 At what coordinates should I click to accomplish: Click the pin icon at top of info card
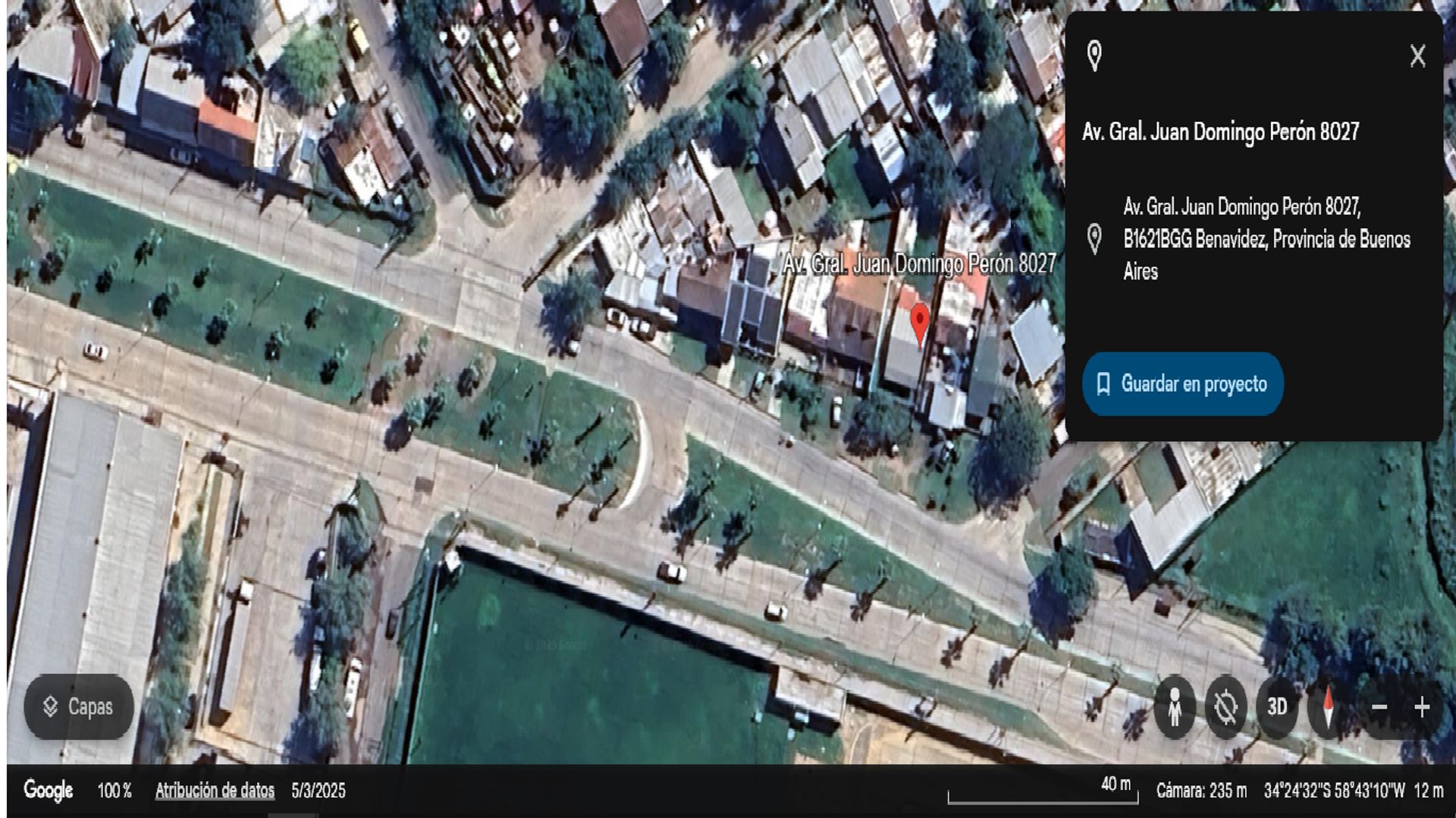(1094, 56)
